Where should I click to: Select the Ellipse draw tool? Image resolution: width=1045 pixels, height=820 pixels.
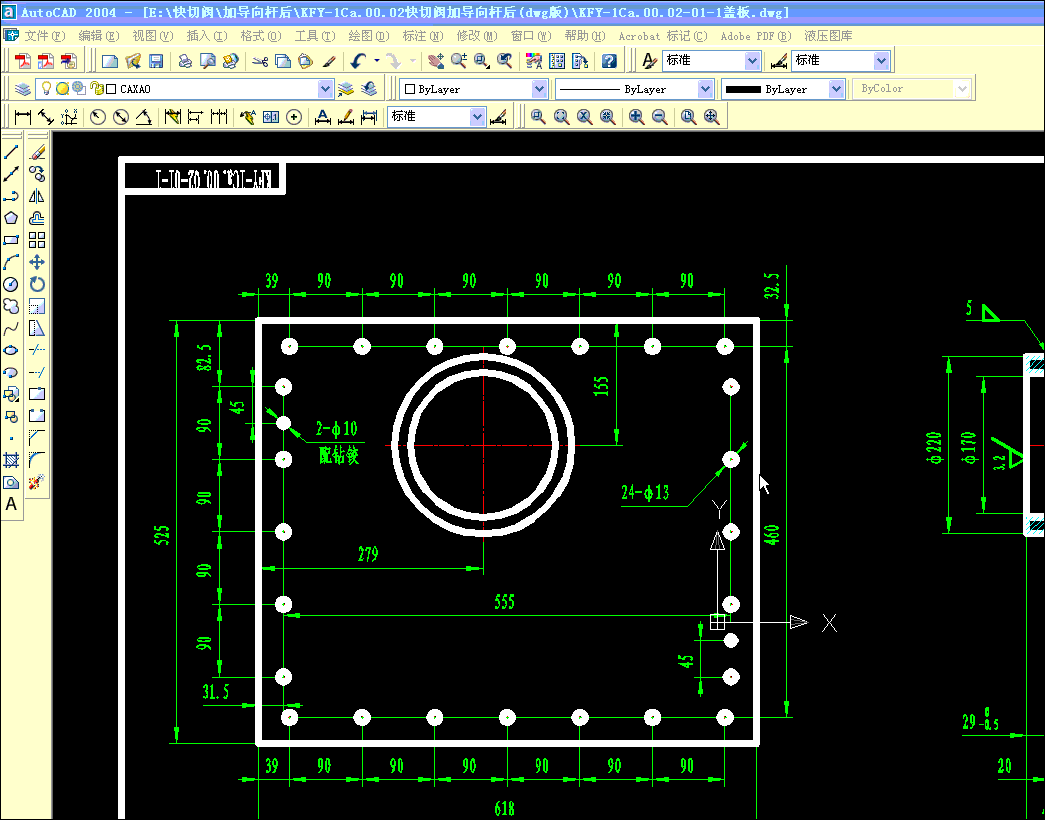point(11,350)
